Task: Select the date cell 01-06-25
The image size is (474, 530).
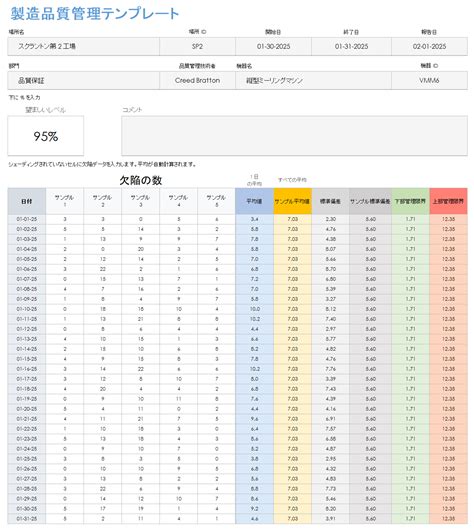Action: click(27, 269)
